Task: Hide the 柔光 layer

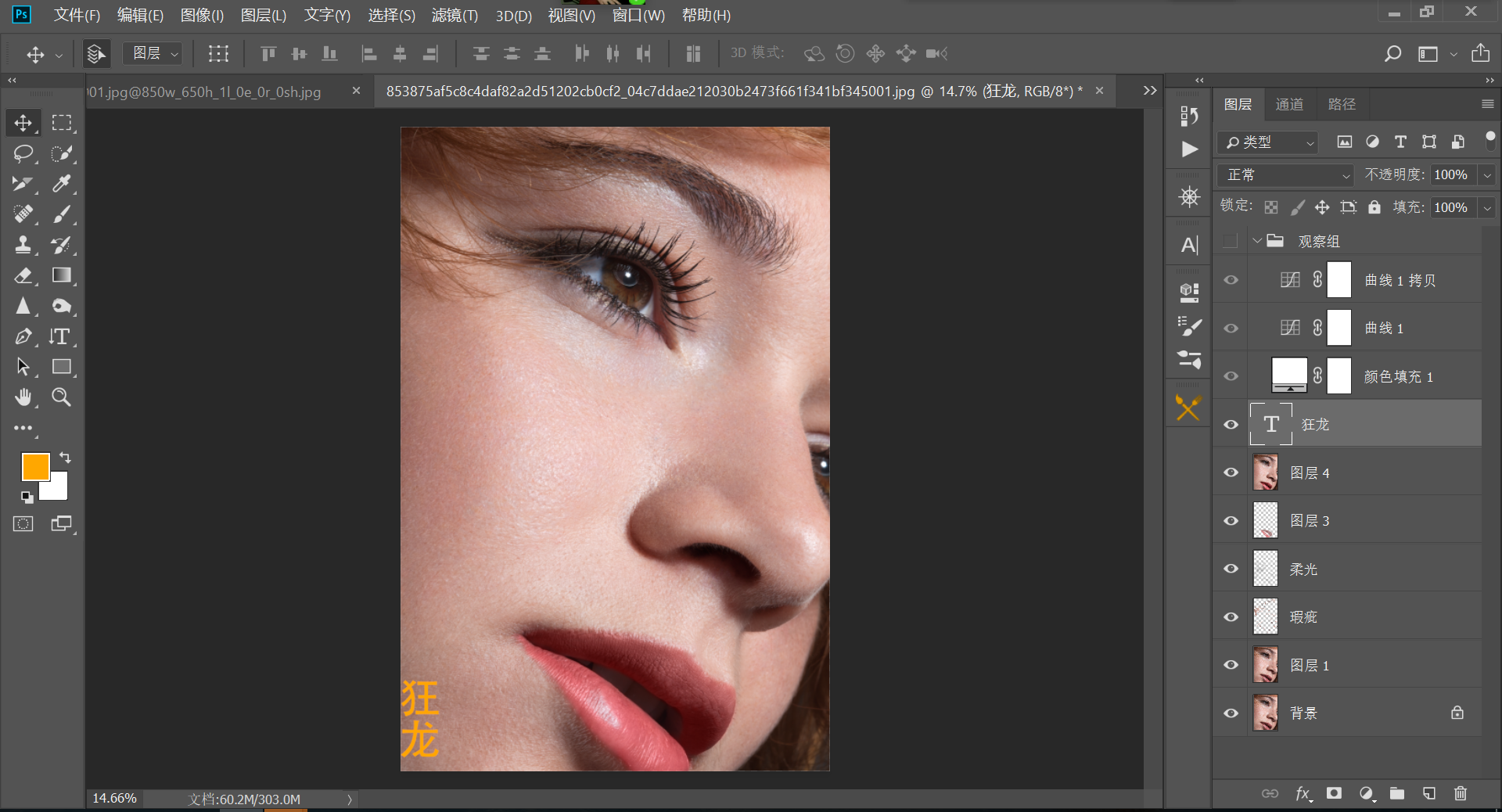Action: pos(1231,569)
